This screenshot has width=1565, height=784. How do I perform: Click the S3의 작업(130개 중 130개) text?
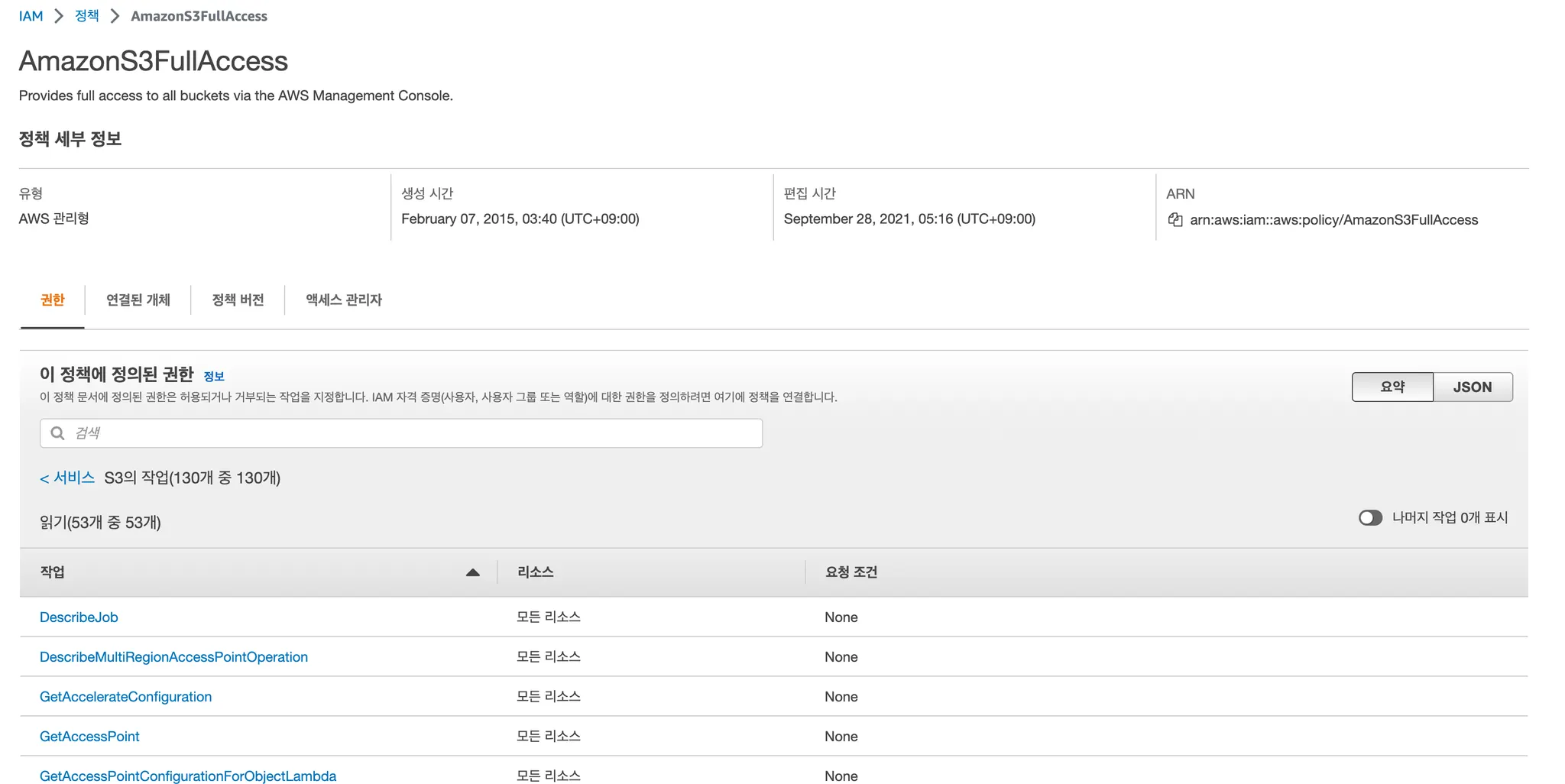[x=193, y=478]
